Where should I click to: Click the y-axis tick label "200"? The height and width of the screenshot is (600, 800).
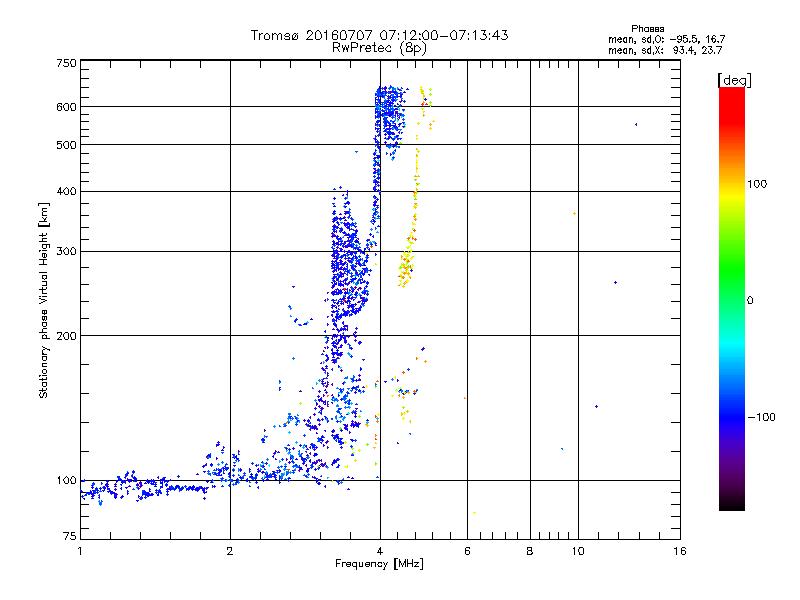pos(66,336)
